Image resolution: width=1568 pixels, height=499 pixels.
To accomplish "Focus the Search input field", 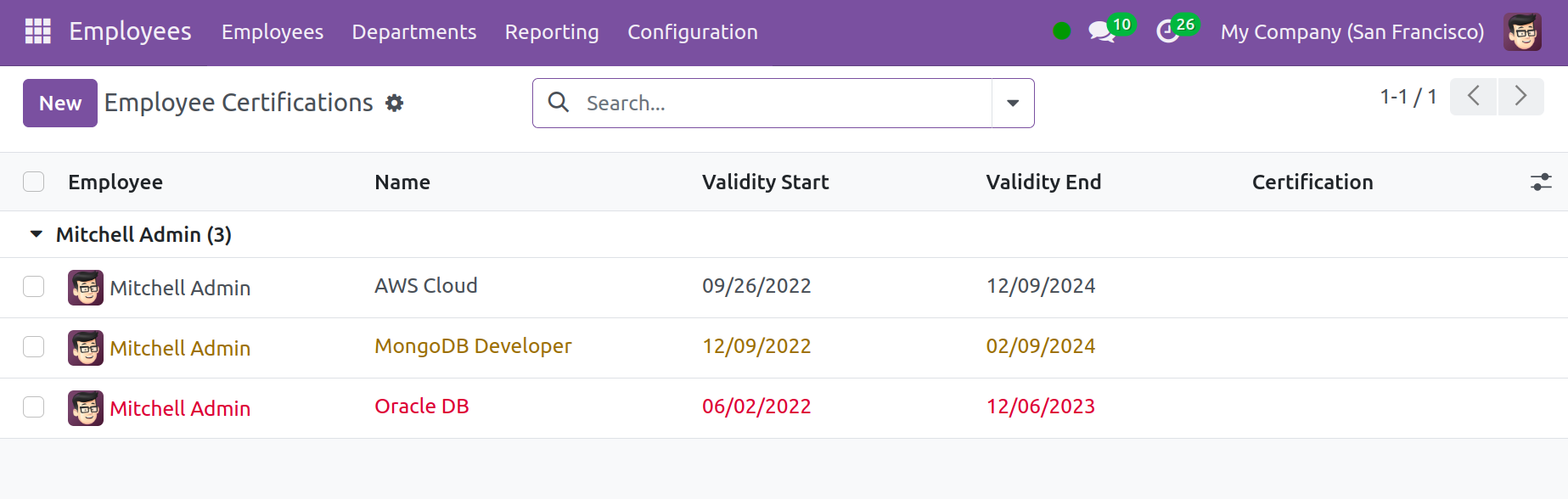I will point(785,103).
